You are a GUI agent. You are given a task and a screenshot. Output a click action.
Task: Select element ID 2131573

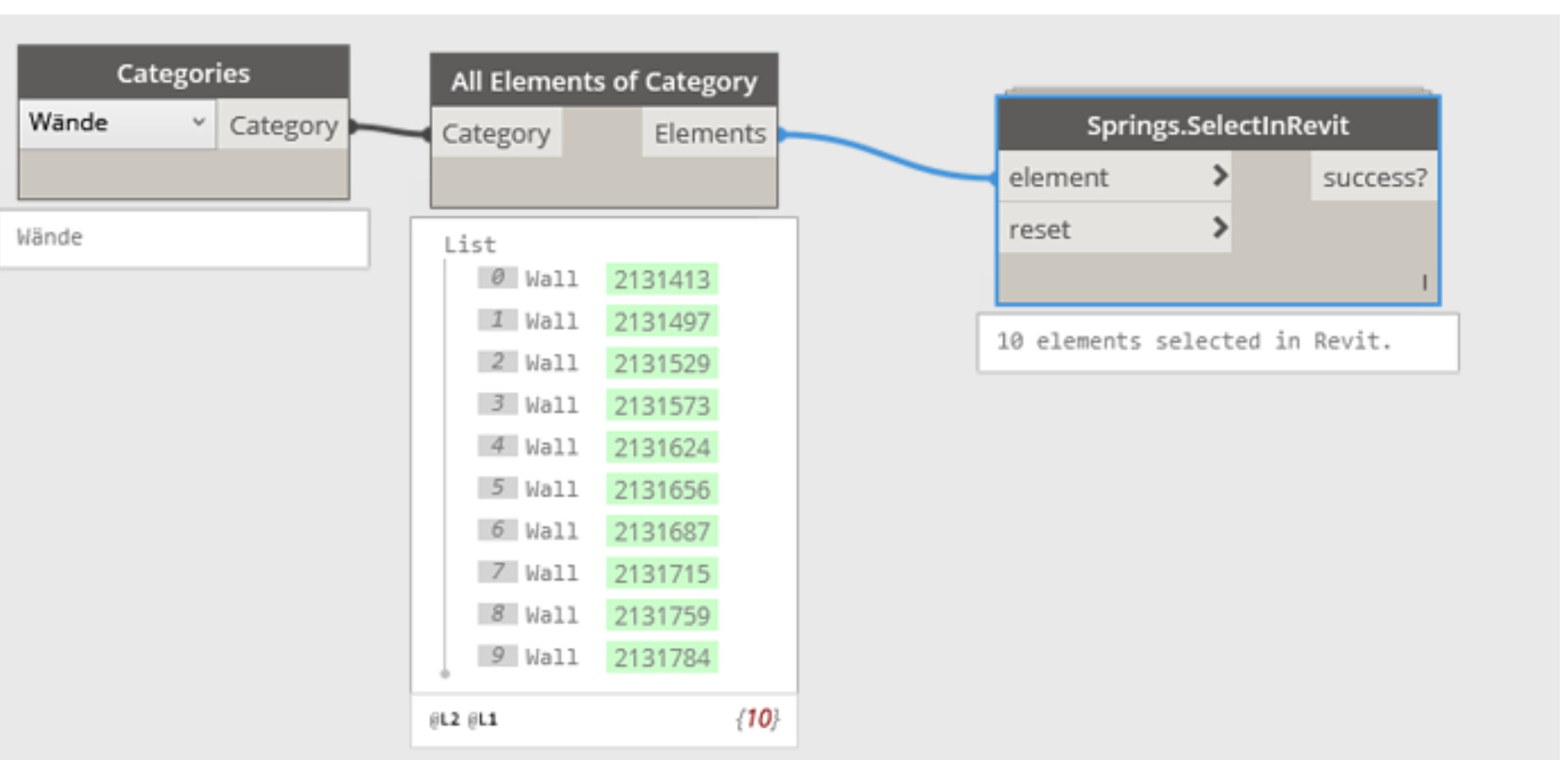tap(662, 405)
